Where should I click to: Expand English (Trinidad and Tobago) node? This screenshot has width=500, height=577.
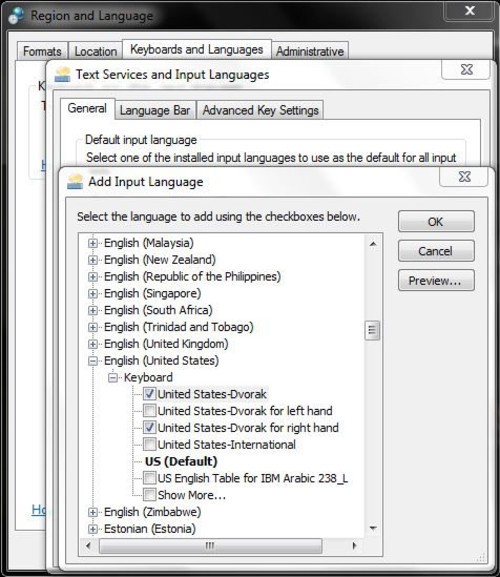tap(93, 327)
